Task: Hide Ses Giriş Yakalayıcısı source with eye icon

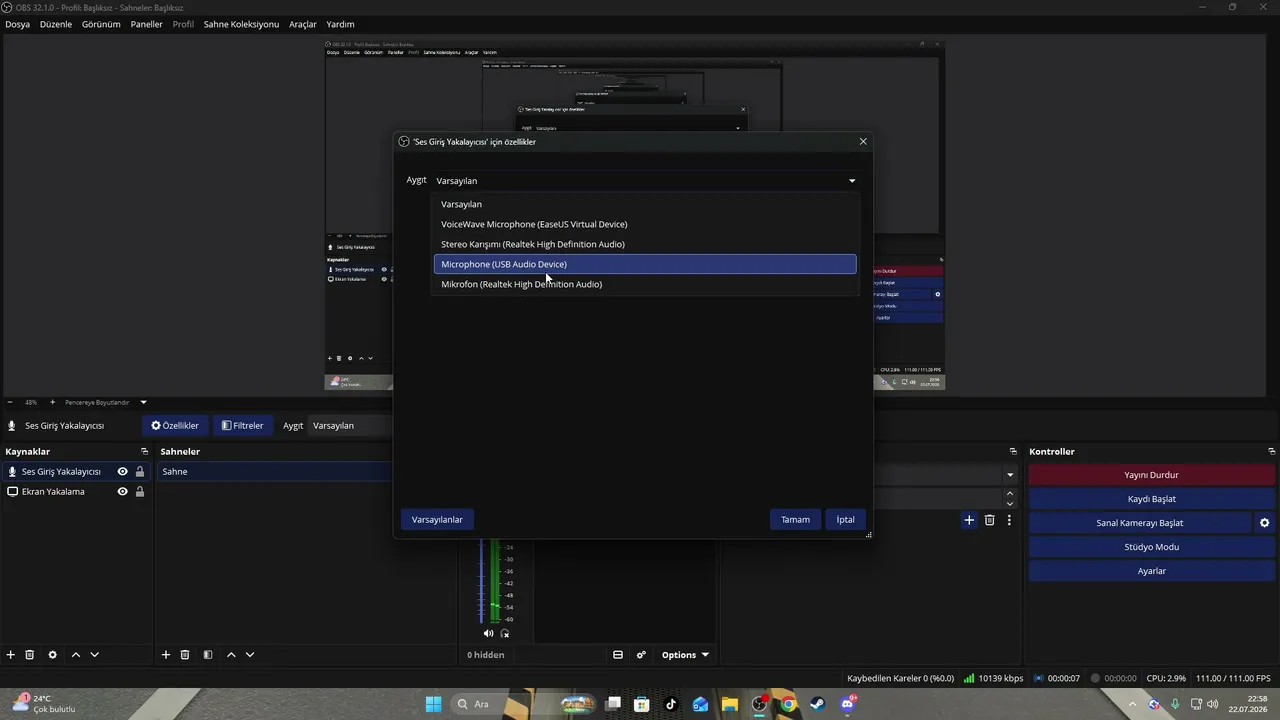Action: [x=122, y=472]
